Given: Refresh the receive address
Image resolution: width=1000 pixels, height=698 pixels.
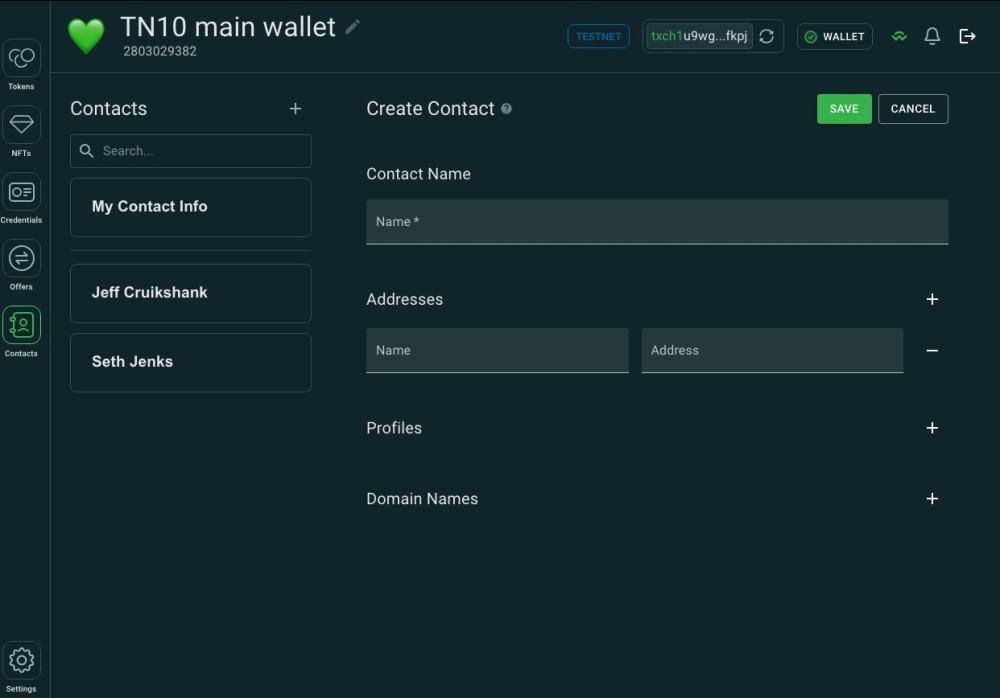Looking at the screenshot, I should pos(767,36).
